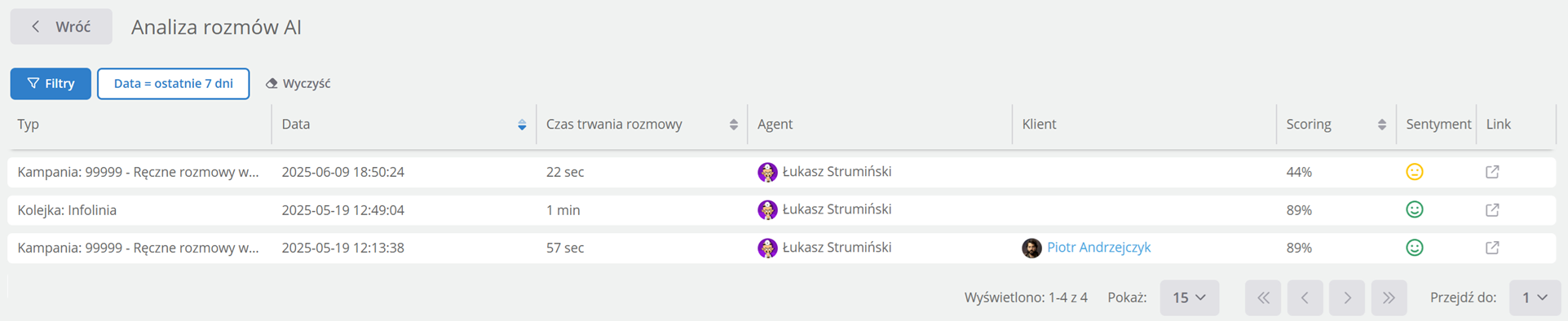Sort the table by the Data column
The height and width of the screenshot is (321, 1568).
[522, 125]
